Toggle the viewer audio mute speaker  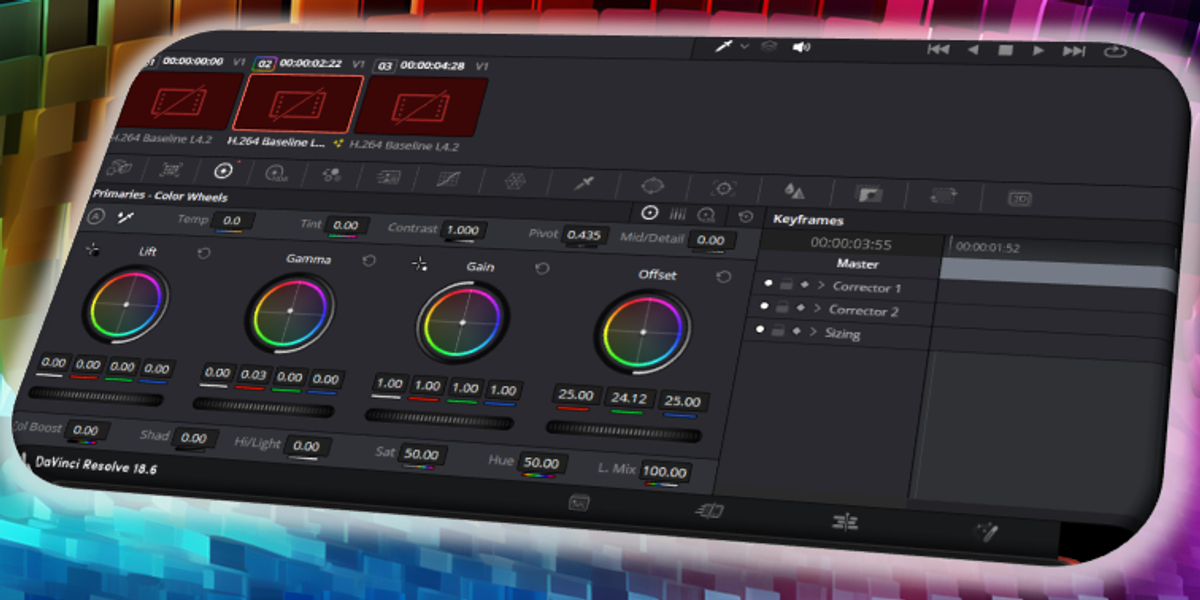click(x=800, y=47)
